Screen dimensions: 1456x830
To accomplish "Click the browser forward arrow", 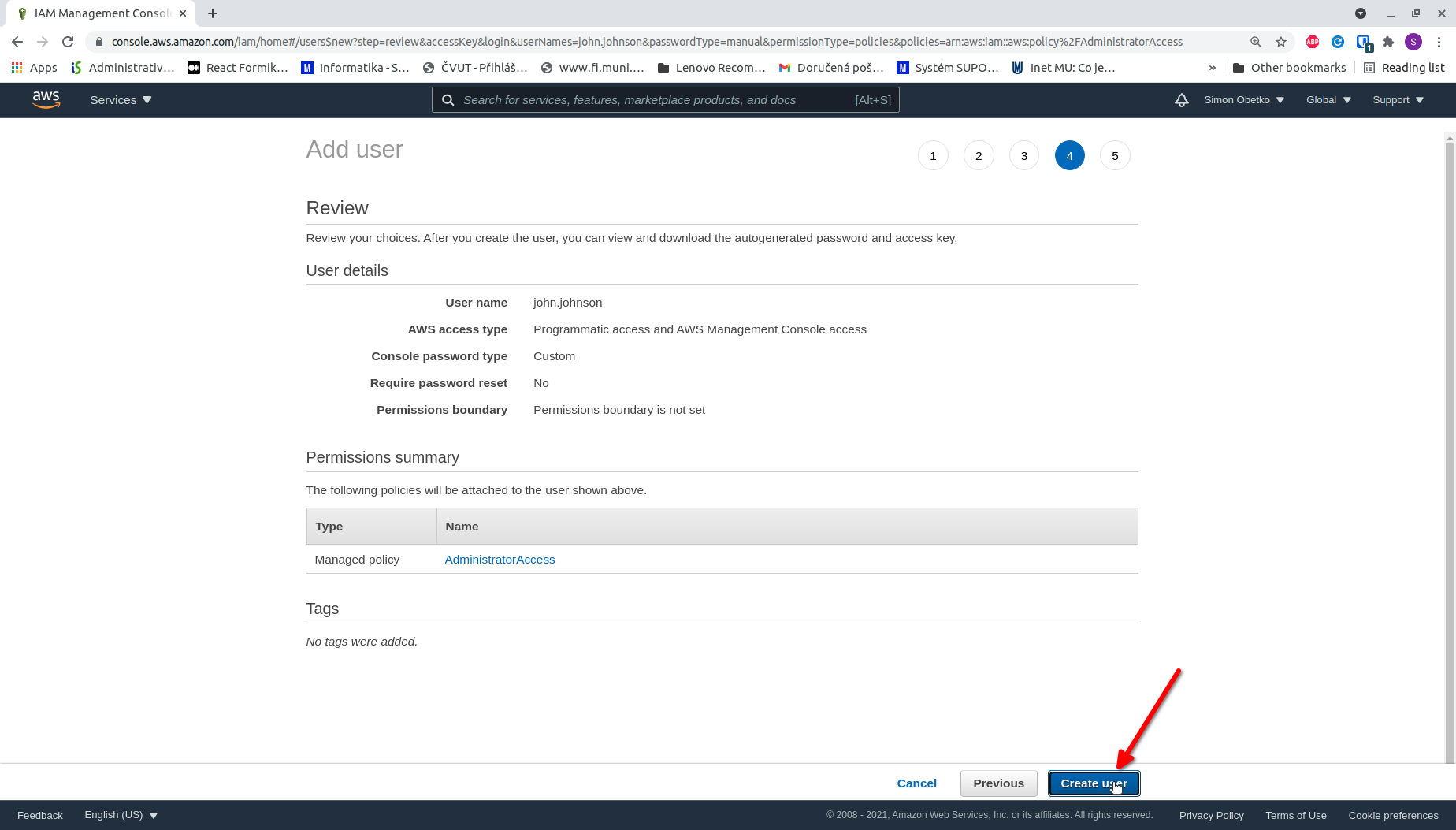I will [x=43, y=42].
